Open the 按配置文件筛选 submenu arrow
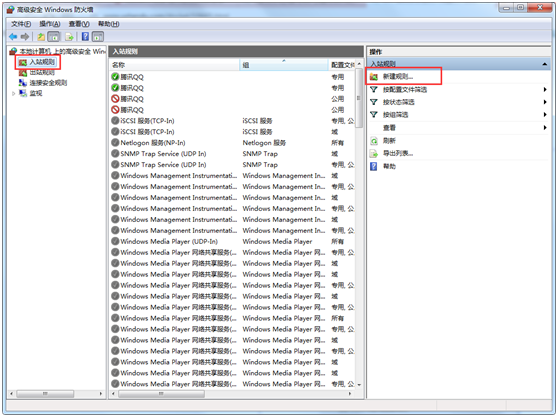This screenshot has height=417, width=558. (x=545, y=90)
